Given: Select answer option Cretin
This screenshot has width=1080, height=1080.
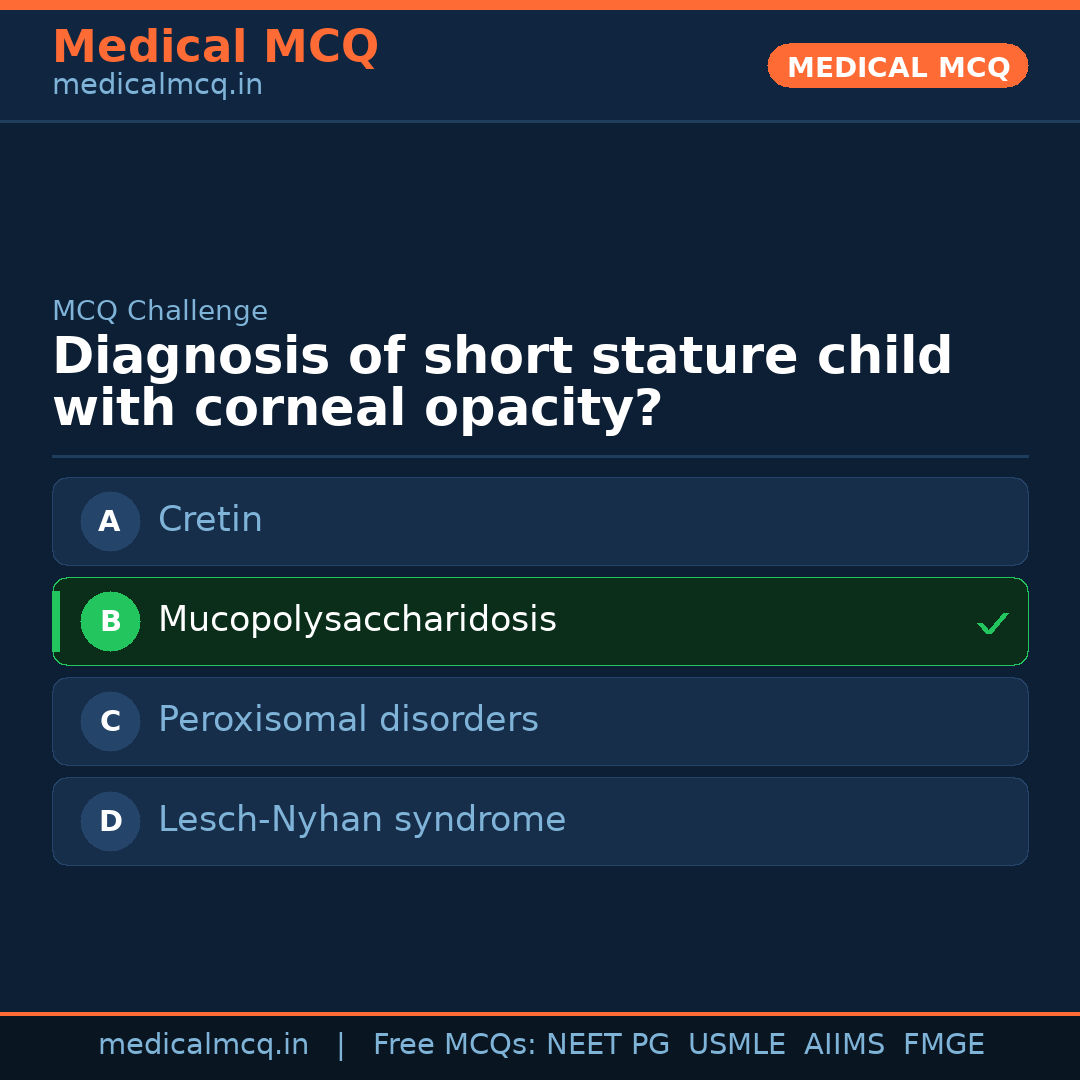Looking at the screenshot, I should (540, 521).
